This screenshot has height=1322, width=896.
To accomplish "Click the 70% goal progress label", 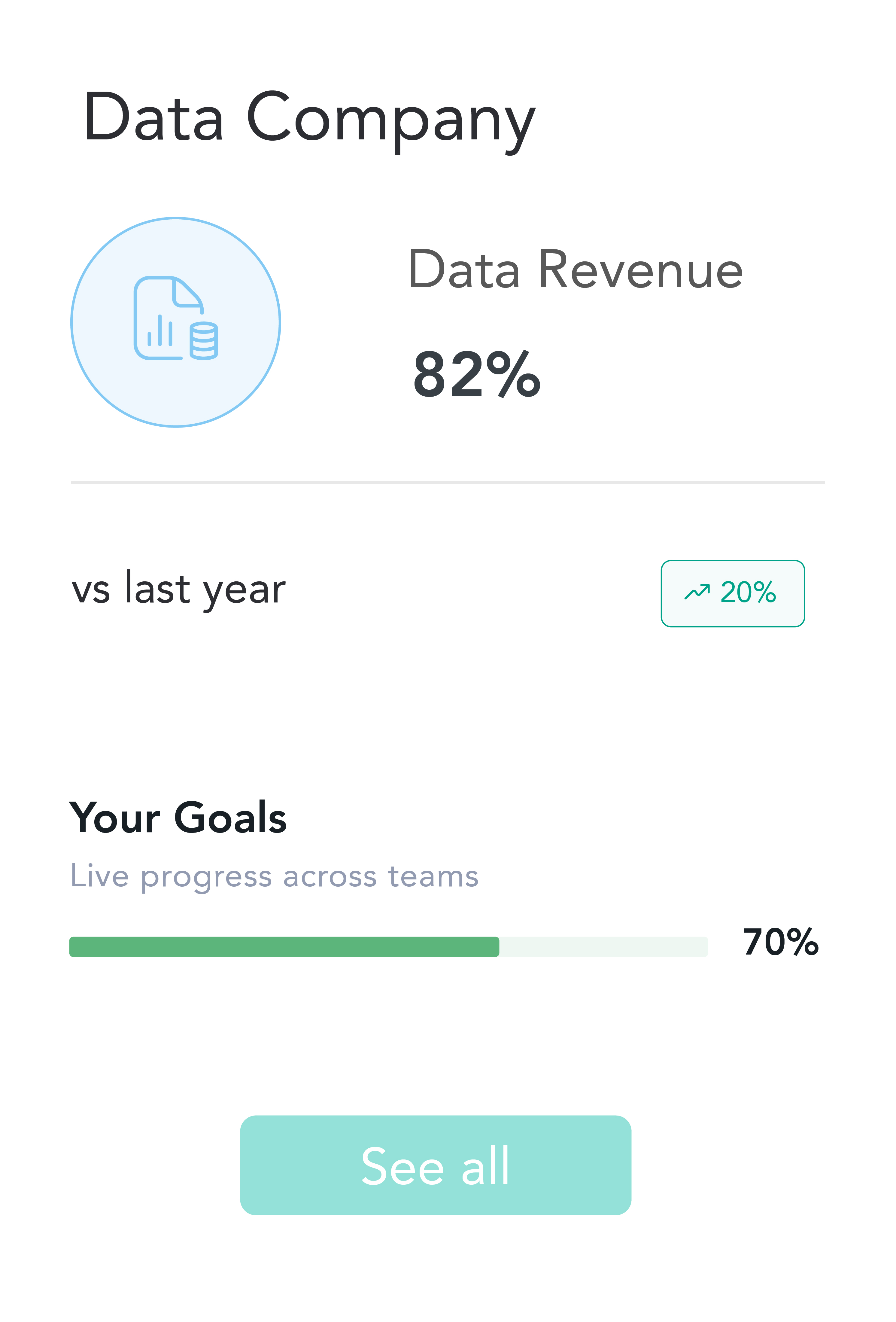I will click(780, 942).
